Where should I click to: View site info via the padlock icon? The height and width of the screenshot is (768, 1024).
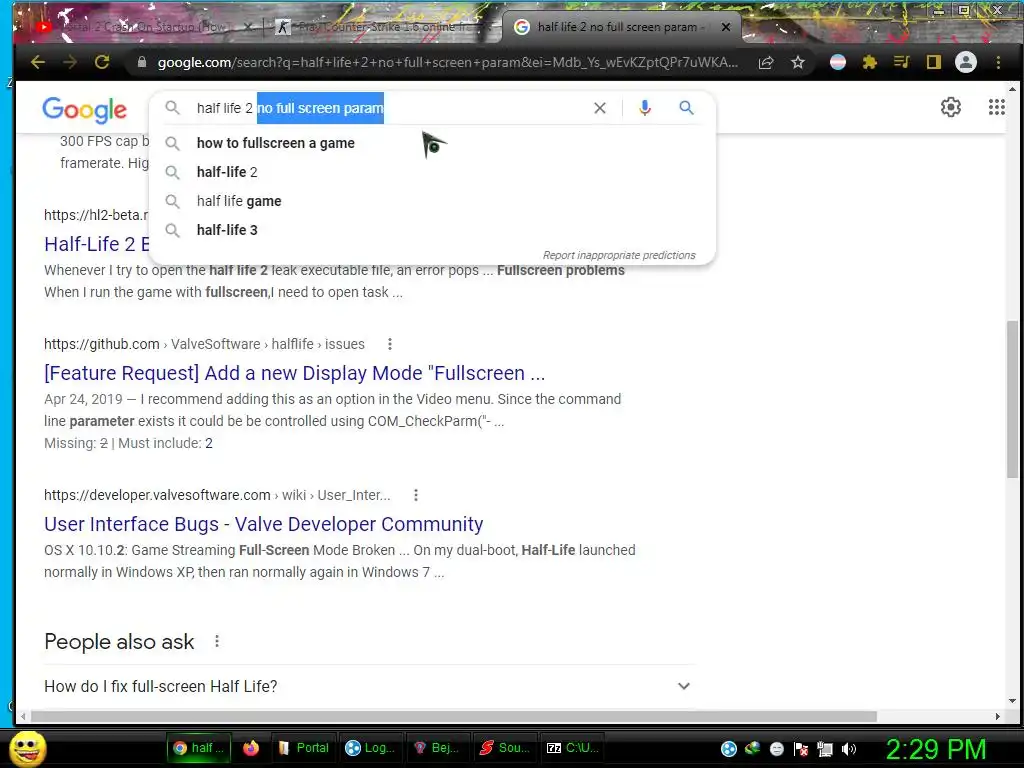pos(142,62)
